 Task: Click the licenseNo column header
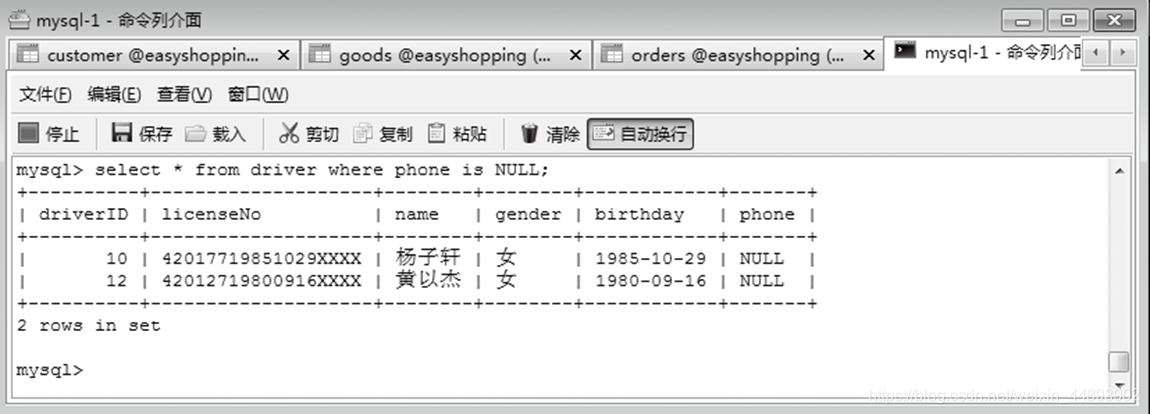[211, 214]
